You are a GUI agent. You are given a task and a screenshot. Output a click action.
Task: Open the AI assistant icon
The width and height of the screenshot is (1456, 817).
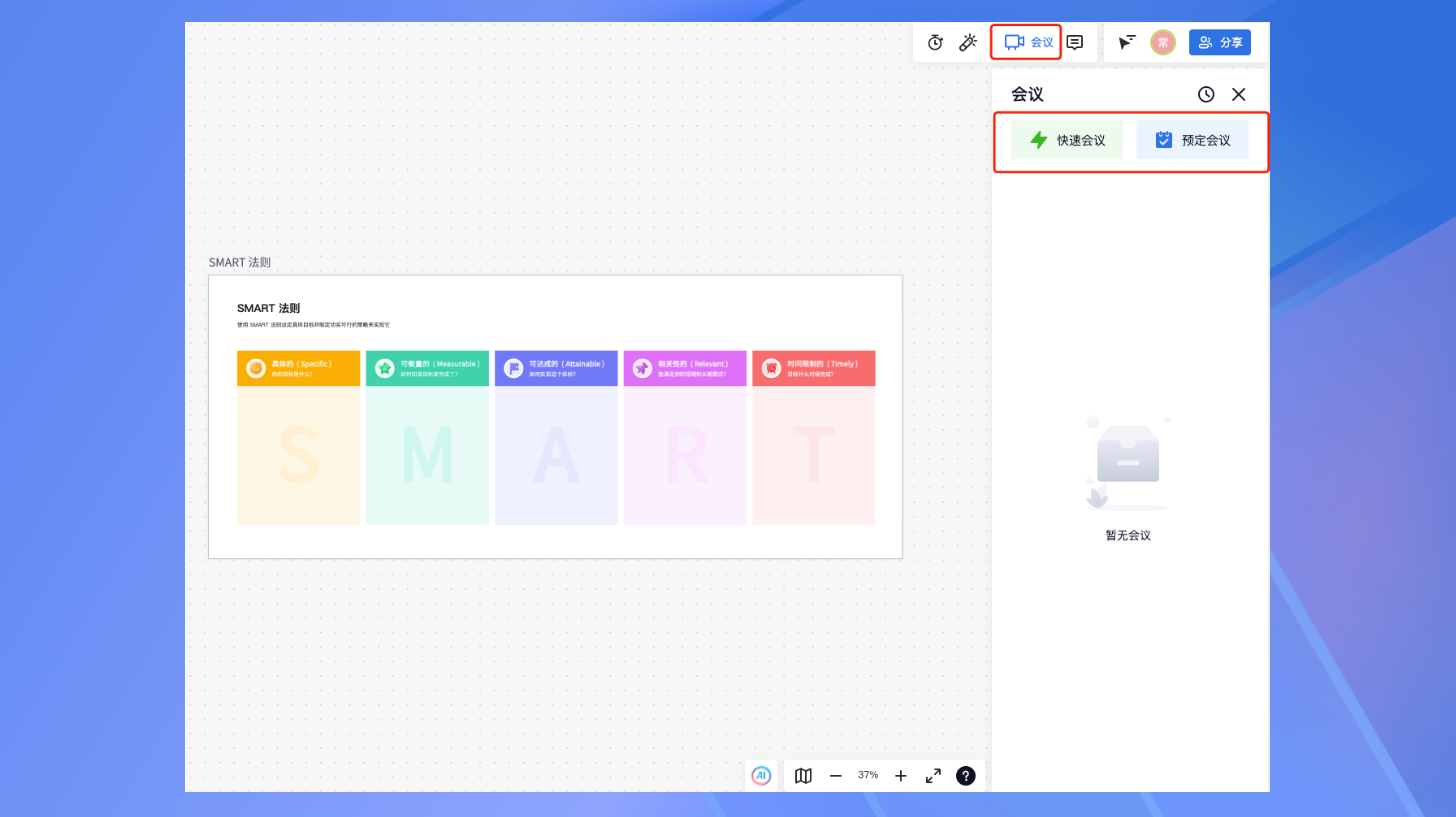click(x=761, y=775)
